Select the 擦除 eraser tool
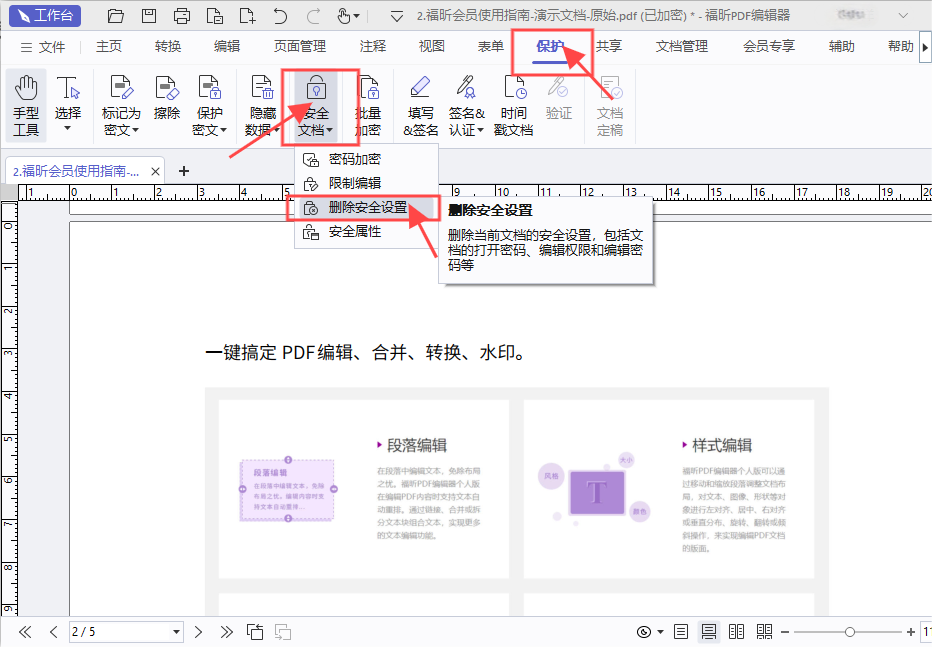 coord(166,98)
